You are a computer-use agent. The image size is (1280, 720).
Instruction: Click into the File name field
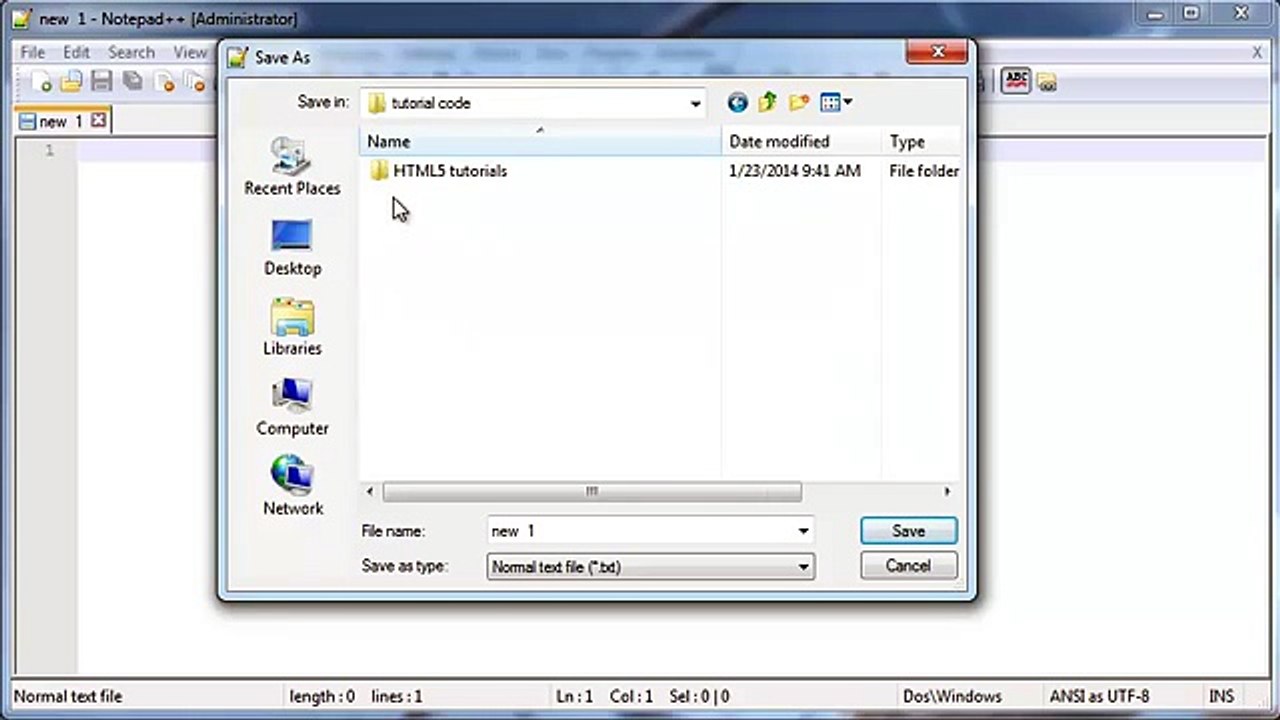[x=641, y=531]
